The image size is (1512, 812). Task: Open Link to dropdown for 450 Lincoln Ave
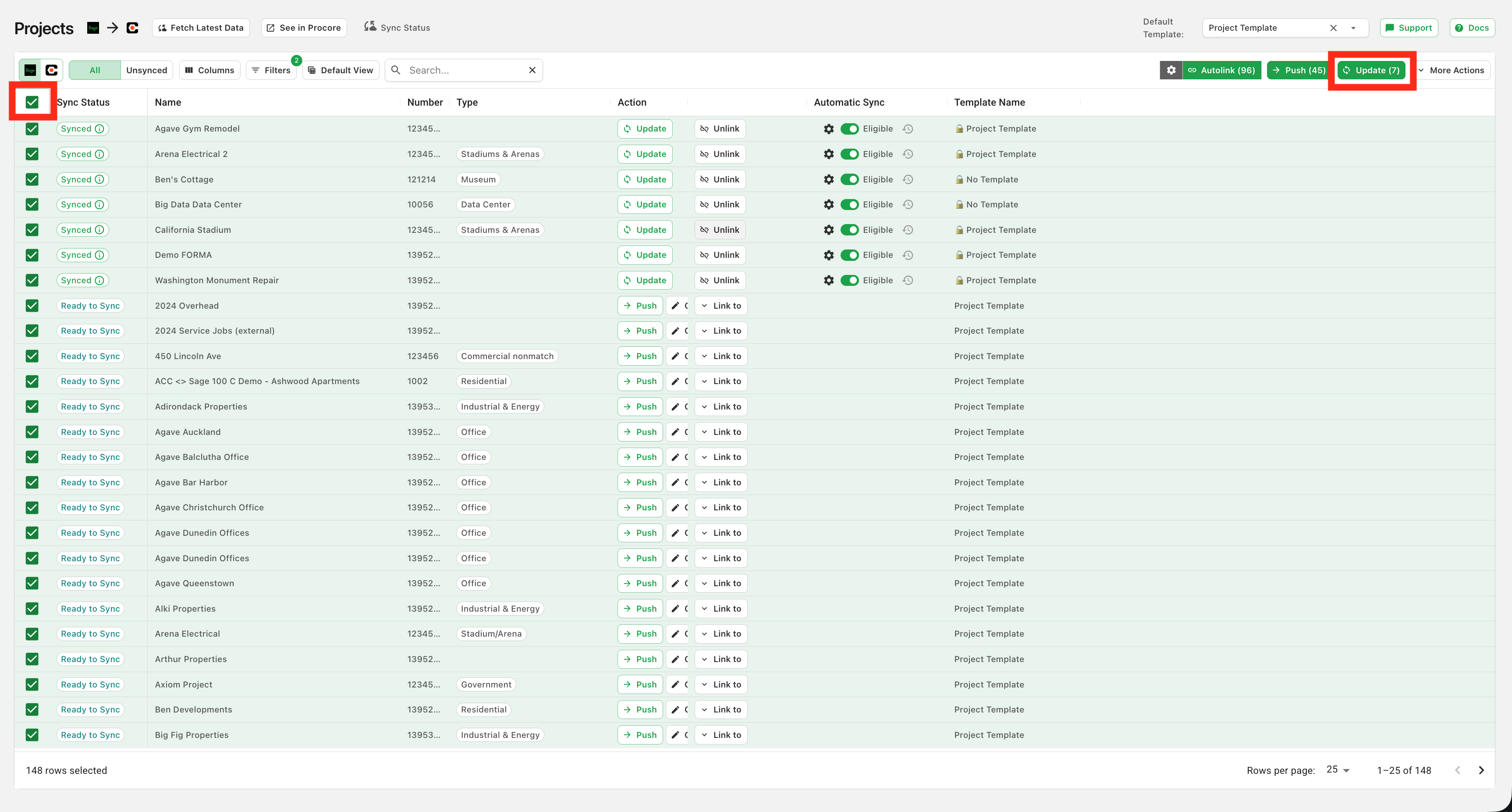(x=721, y=356)
